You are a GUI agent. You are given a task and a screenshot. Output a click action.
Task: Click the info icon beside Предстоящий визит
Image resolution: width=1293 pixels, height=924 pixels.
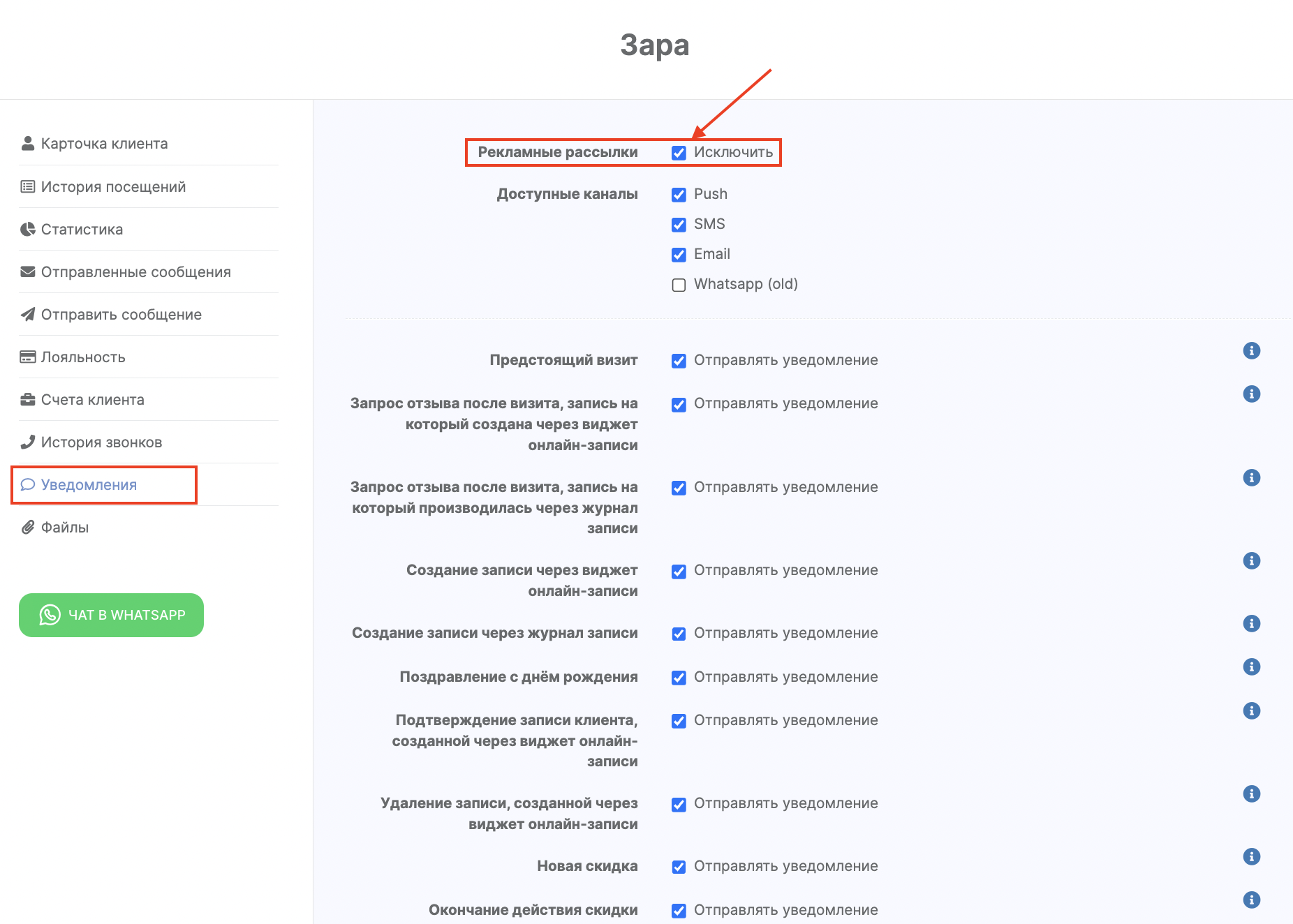point(1251,350)
